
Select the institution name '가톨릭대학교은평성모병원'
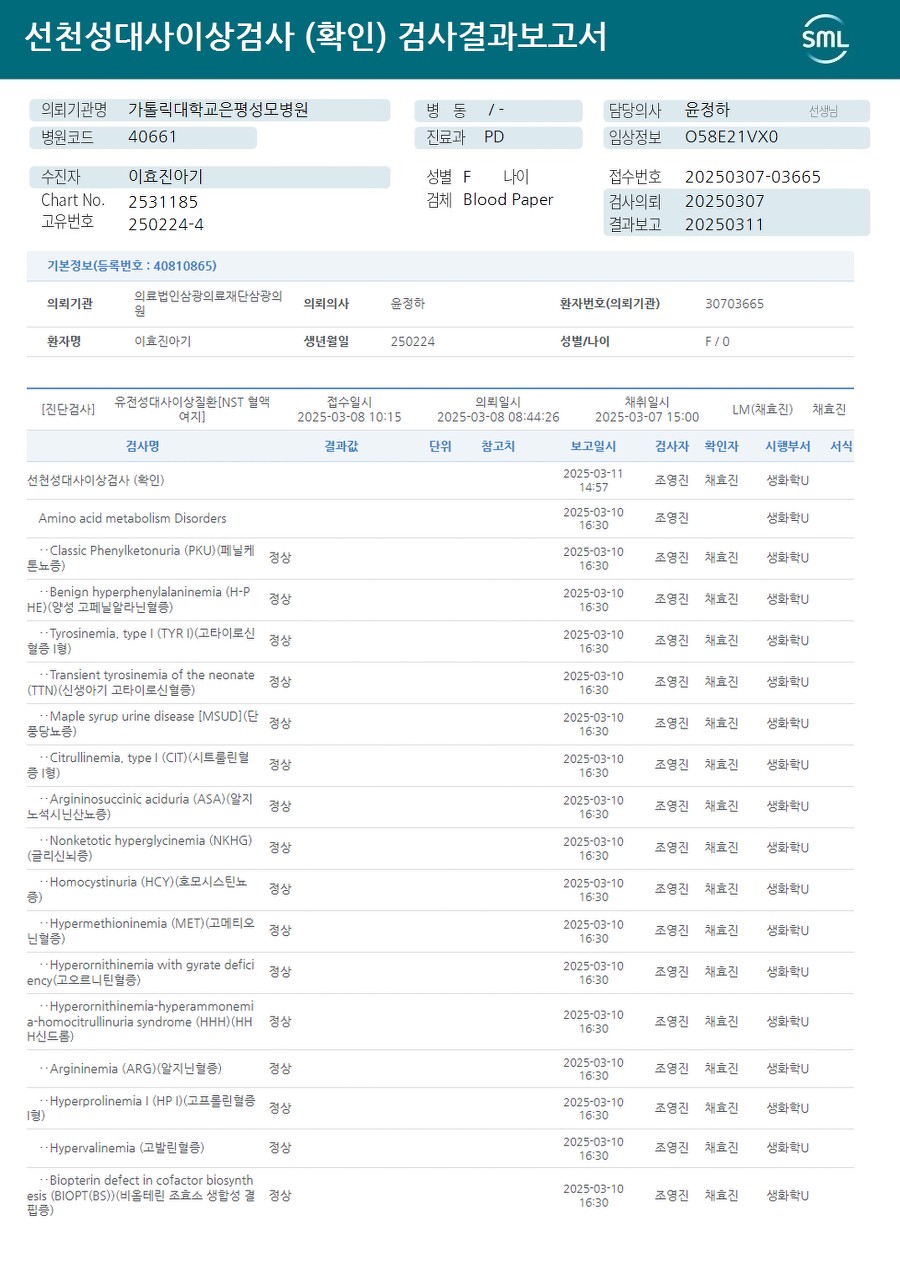click(218, 110)
